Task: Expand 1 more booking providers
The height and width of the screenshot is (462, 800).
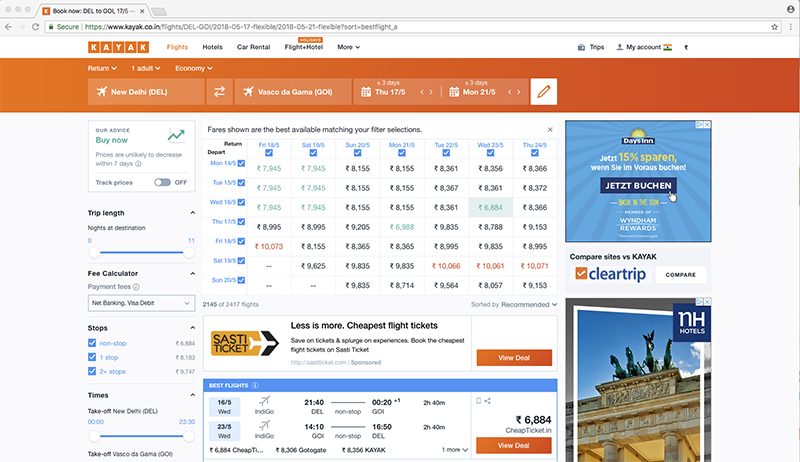Action: point(455,450)
